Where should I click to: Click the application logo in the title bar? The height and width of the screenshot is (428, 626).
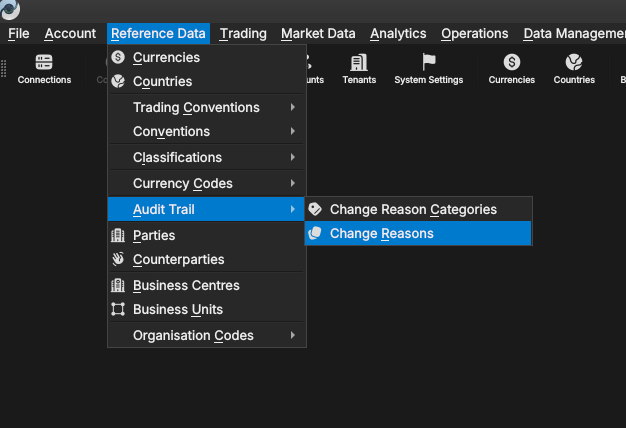click(10, 10)
